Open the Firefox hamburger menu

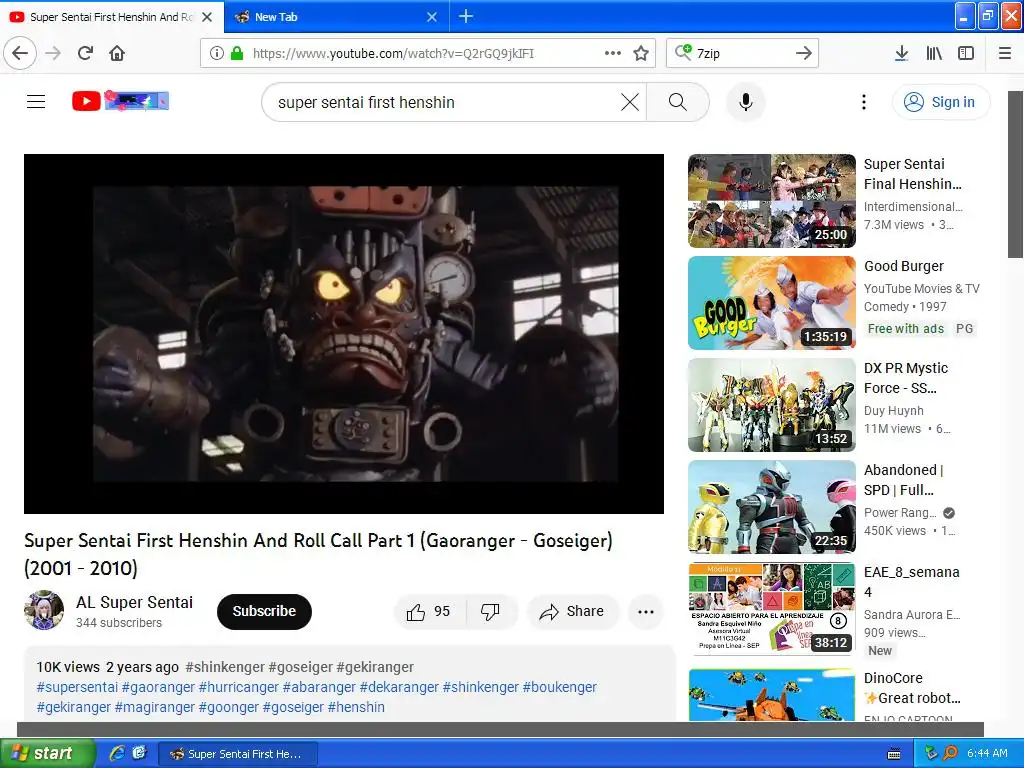pyautogui.click(x=1005, y=53)
